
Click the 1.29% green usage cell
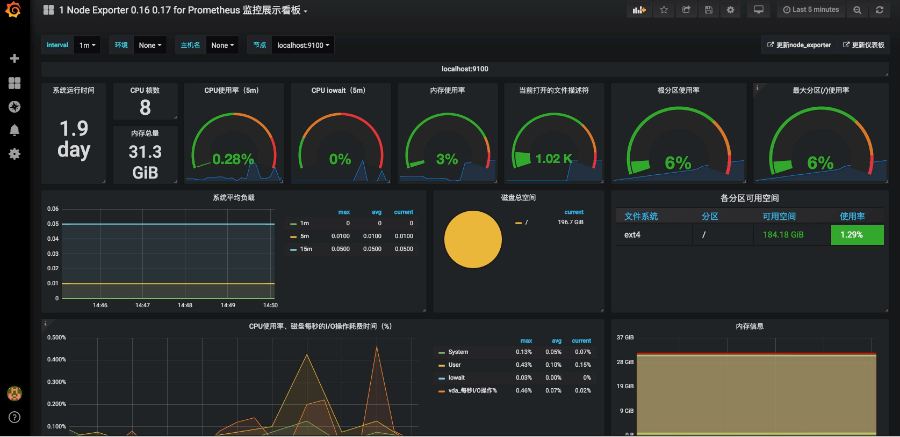[858, 235]
